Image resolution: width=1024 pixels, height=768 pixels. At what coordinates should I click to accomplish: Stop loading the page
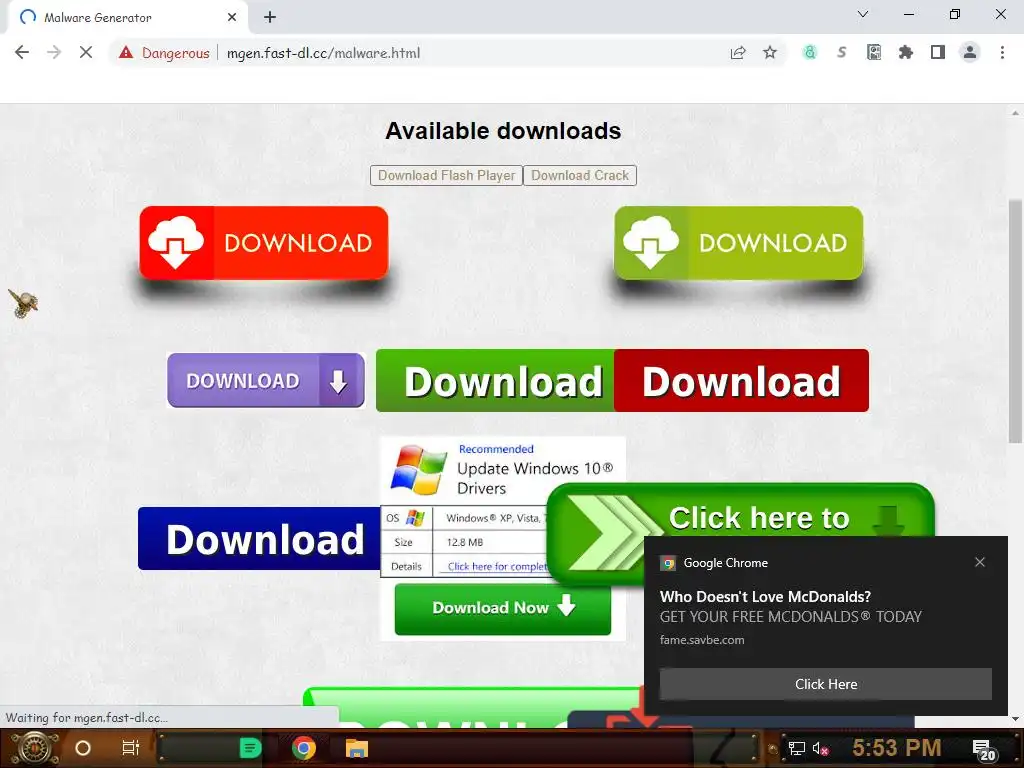coord(86,53)
